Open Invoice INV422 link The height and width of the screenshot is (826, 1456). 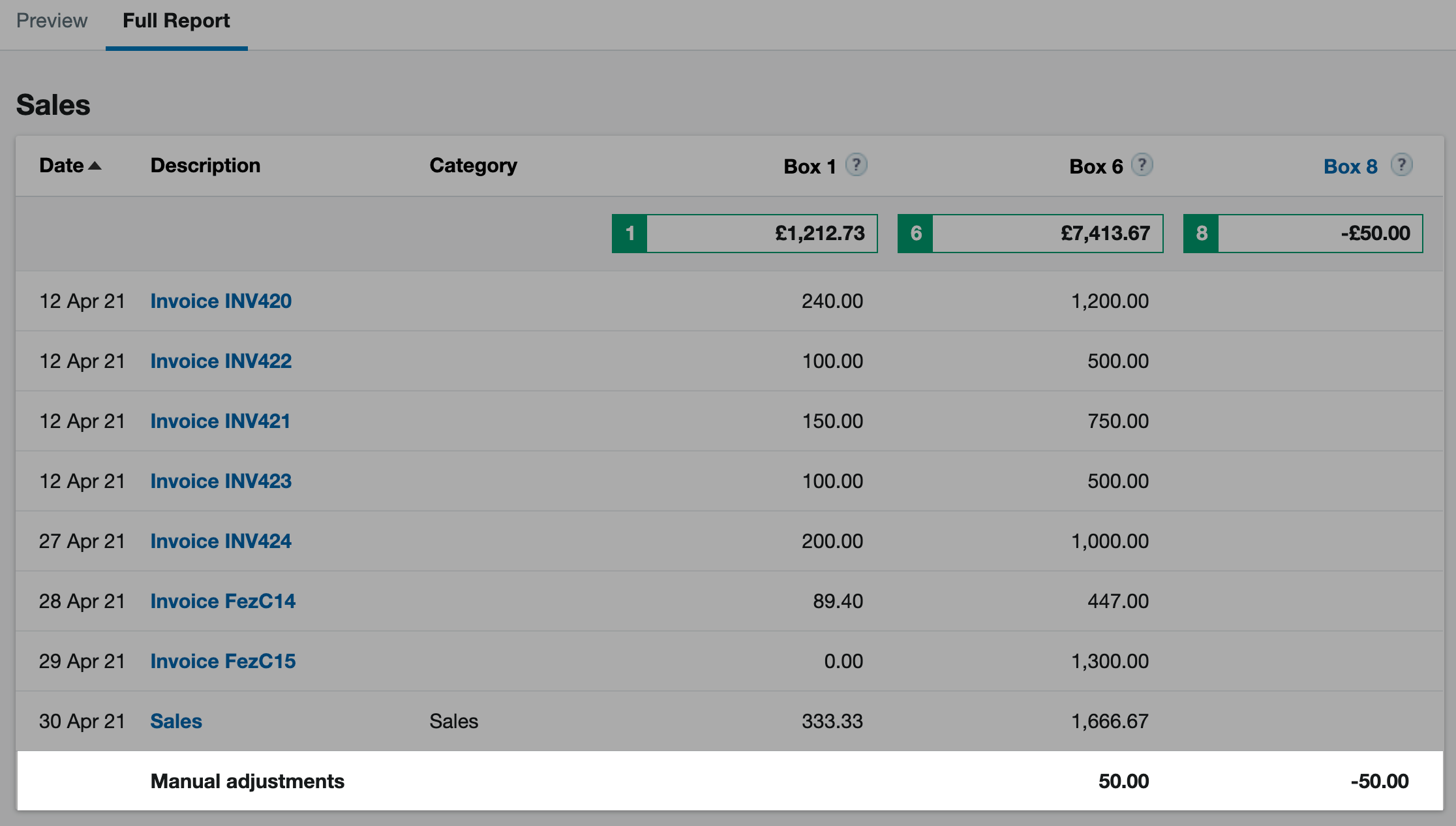click(220, 361)
